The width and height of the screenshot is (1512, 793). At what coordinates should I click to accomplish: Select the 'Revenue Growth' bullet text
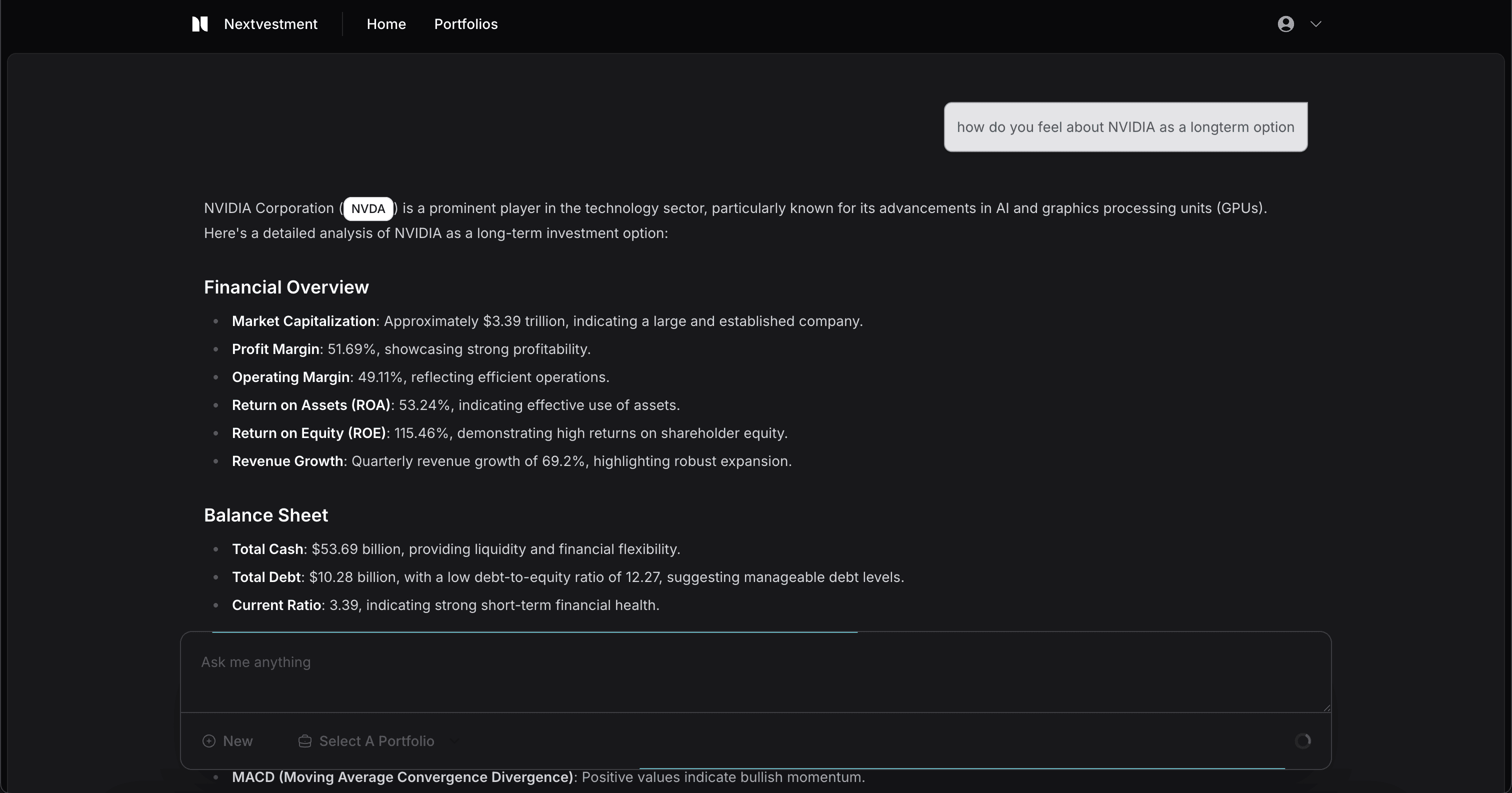[512, 461]
